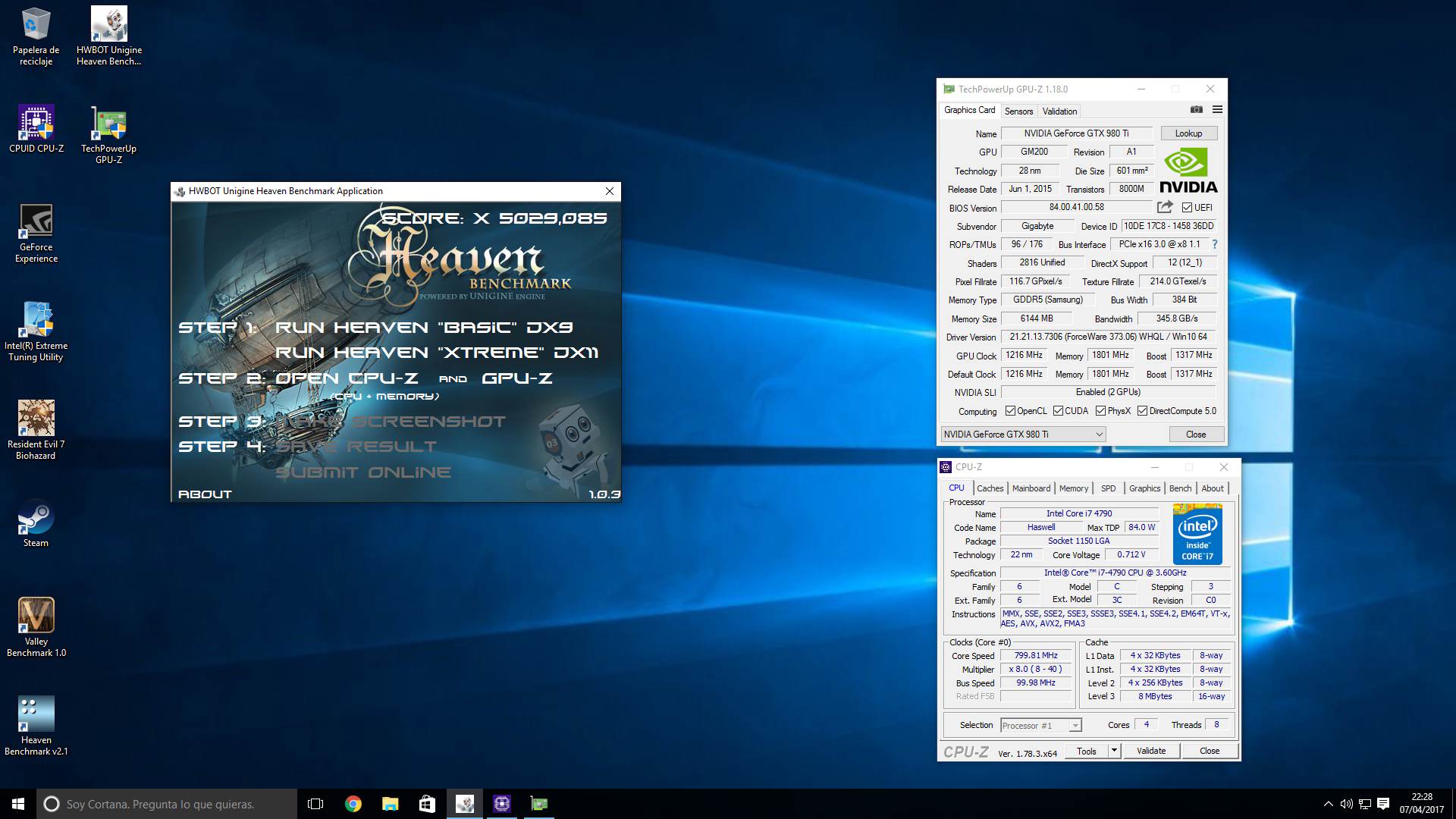Screen dimensions: 1456x819
Task: Open the SPD tab in CPU-Z
Action: click(x=1108, y=488)
